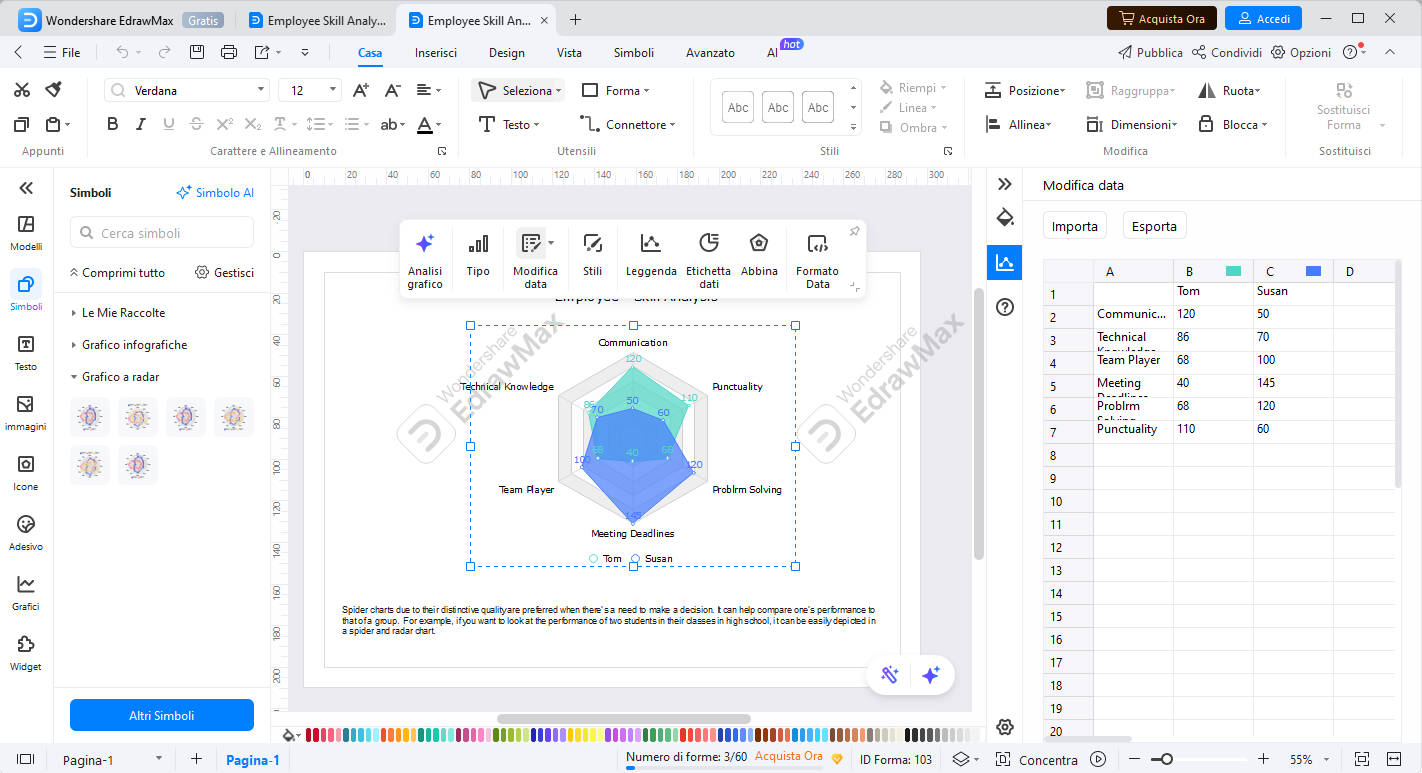Click the blue Susan series color swatch
The image size is (1422, 773).
coord(1313,271)
